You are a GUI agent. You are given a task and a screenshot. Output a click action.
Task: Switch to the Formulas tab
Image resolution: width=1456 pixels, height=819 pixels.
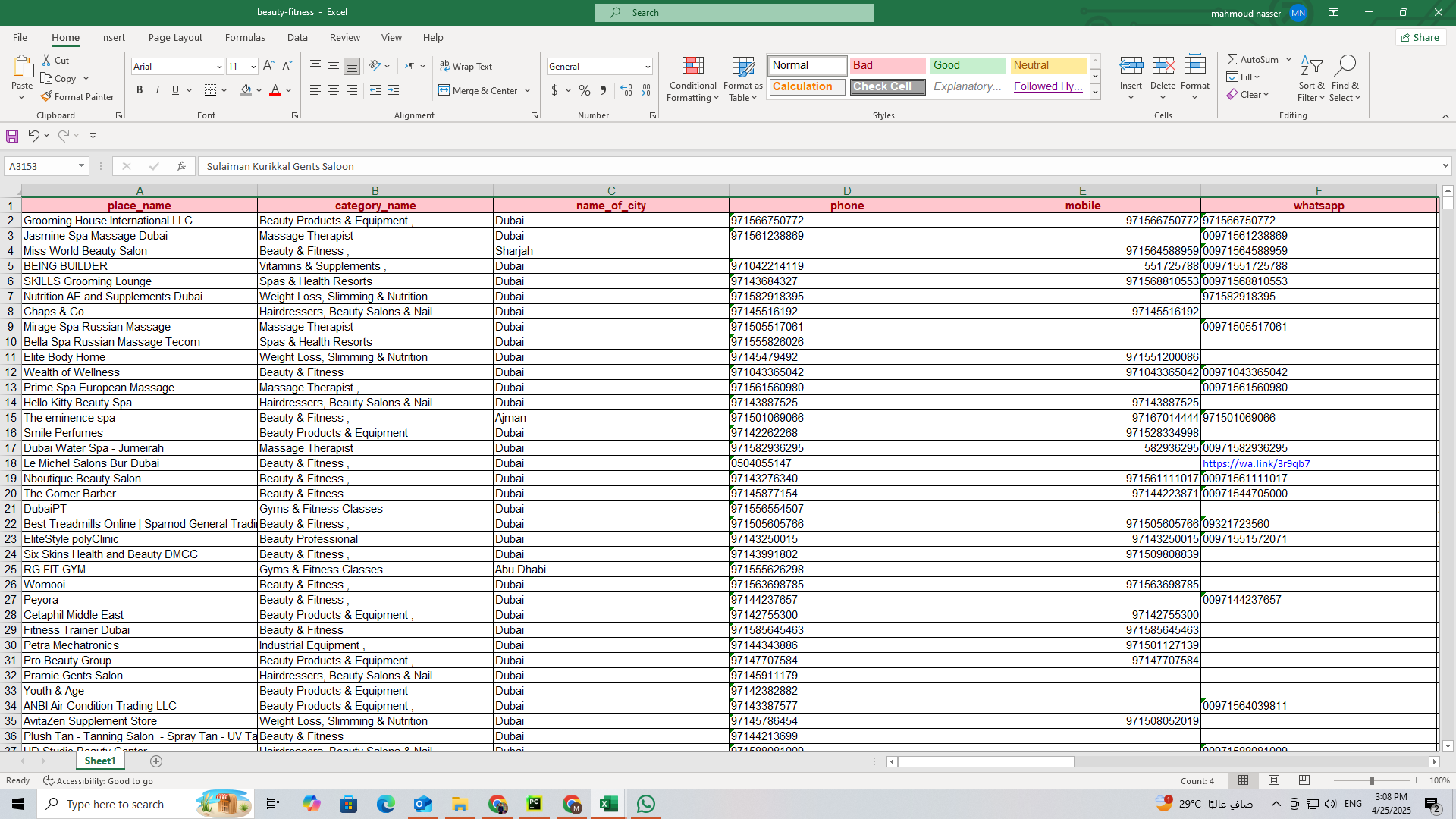(x=245, y=37)
